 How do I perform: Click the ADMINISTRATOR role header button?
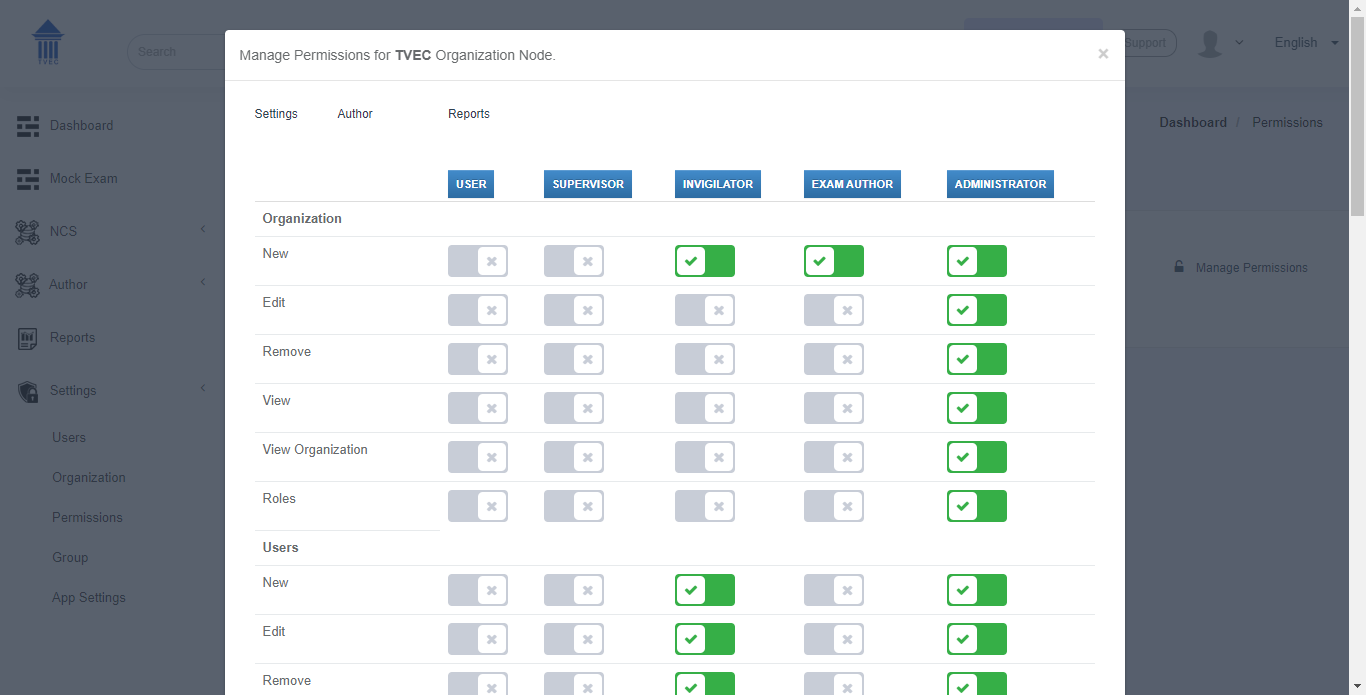[1000, 184]
